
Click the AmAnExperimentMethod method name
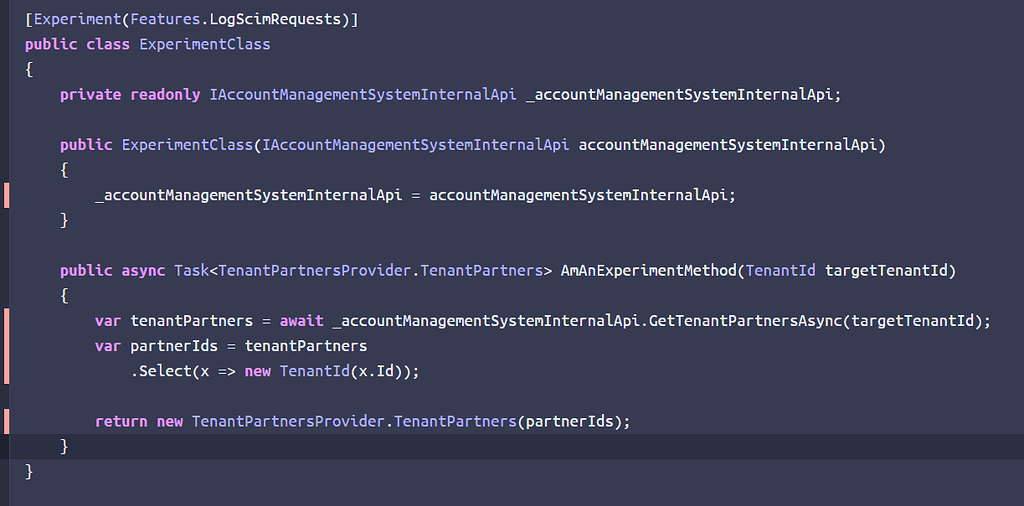coord(648,270)
